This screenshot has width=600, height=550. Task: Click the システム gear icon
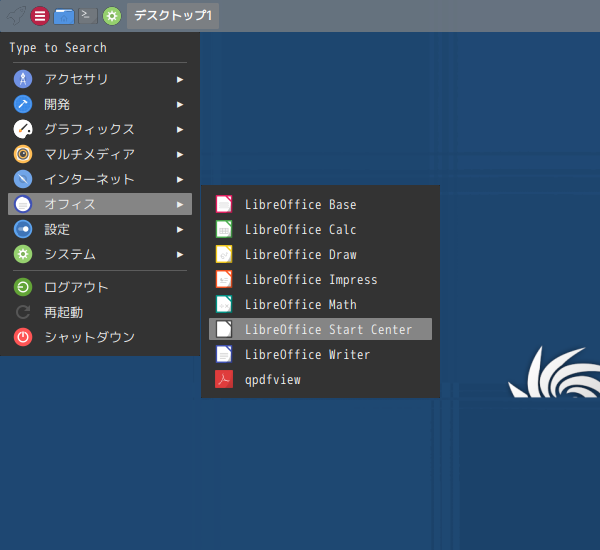(23, 254)
